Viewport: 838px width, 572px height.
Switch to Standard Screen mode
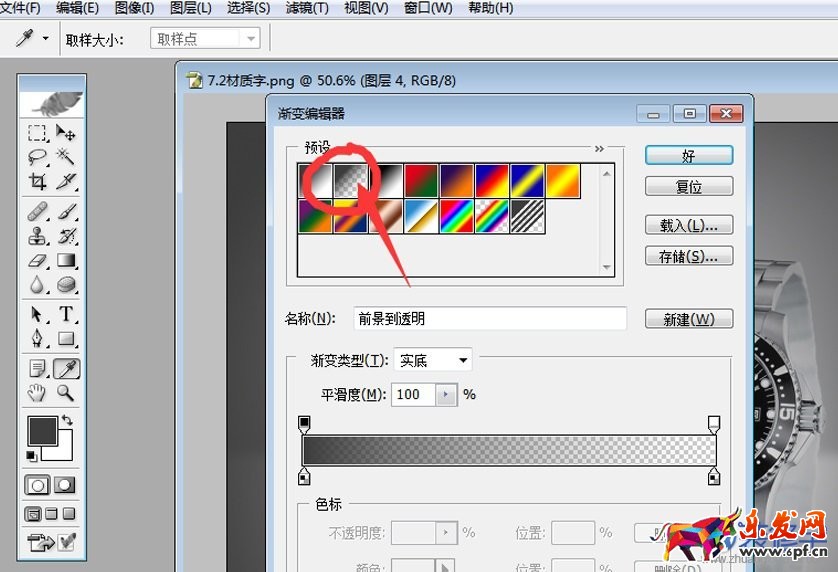[x=34, y=515]
